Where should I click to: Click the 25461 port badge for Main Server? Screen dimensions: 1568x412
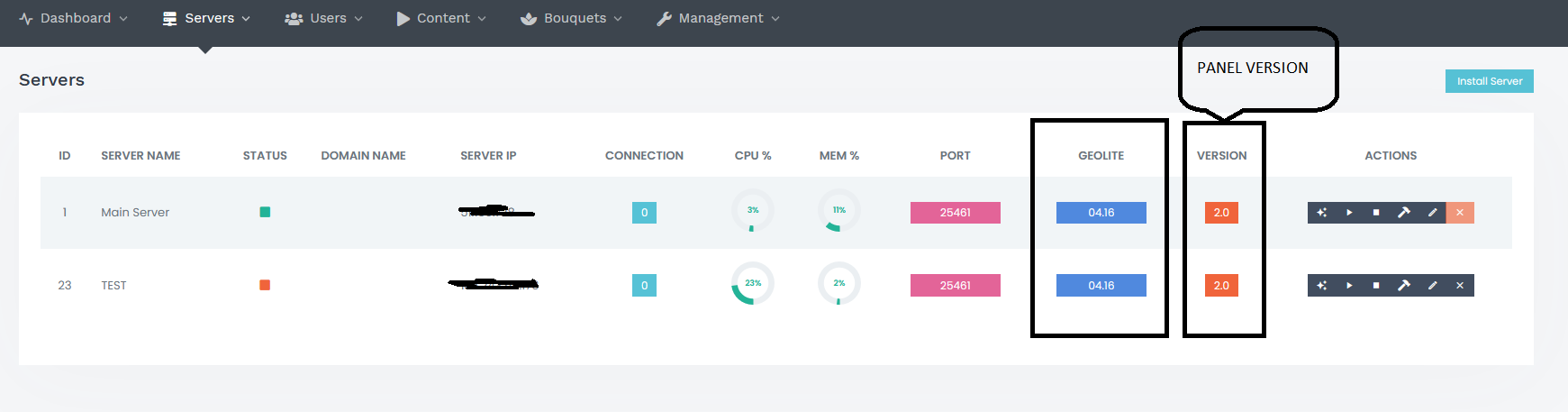point(955,213)
